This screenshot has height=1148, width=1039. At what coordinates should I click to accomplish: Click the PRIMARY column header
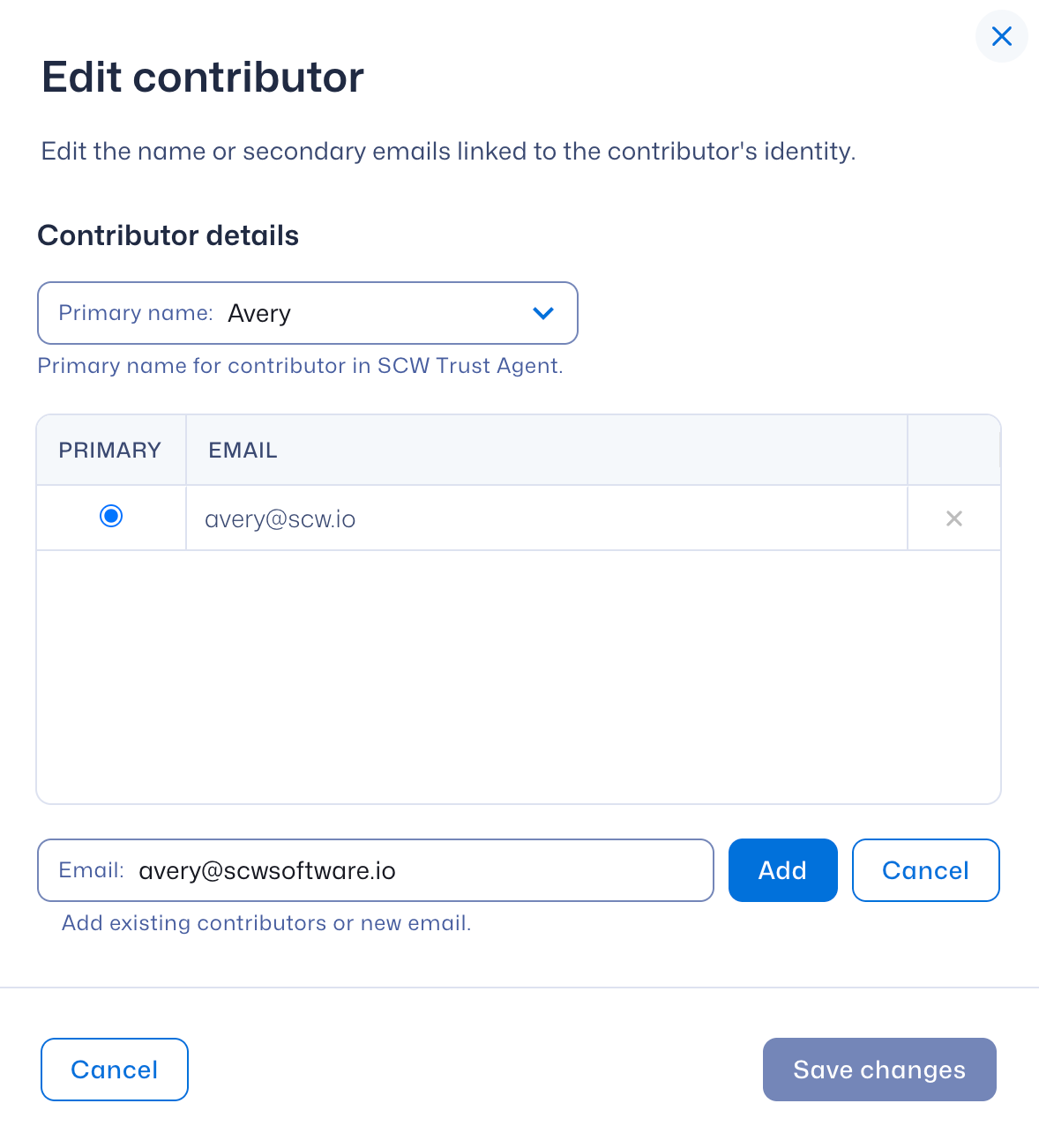click(x=110, y=451)
